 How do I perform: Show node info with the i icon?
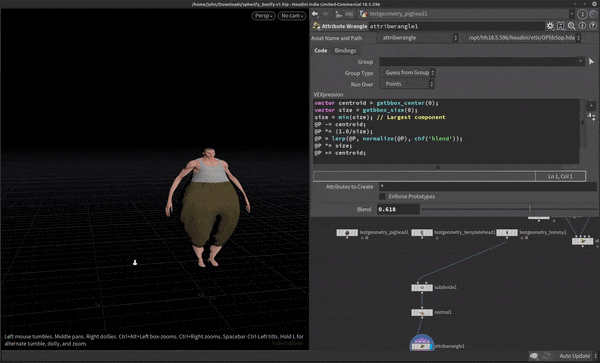point(582,26)
